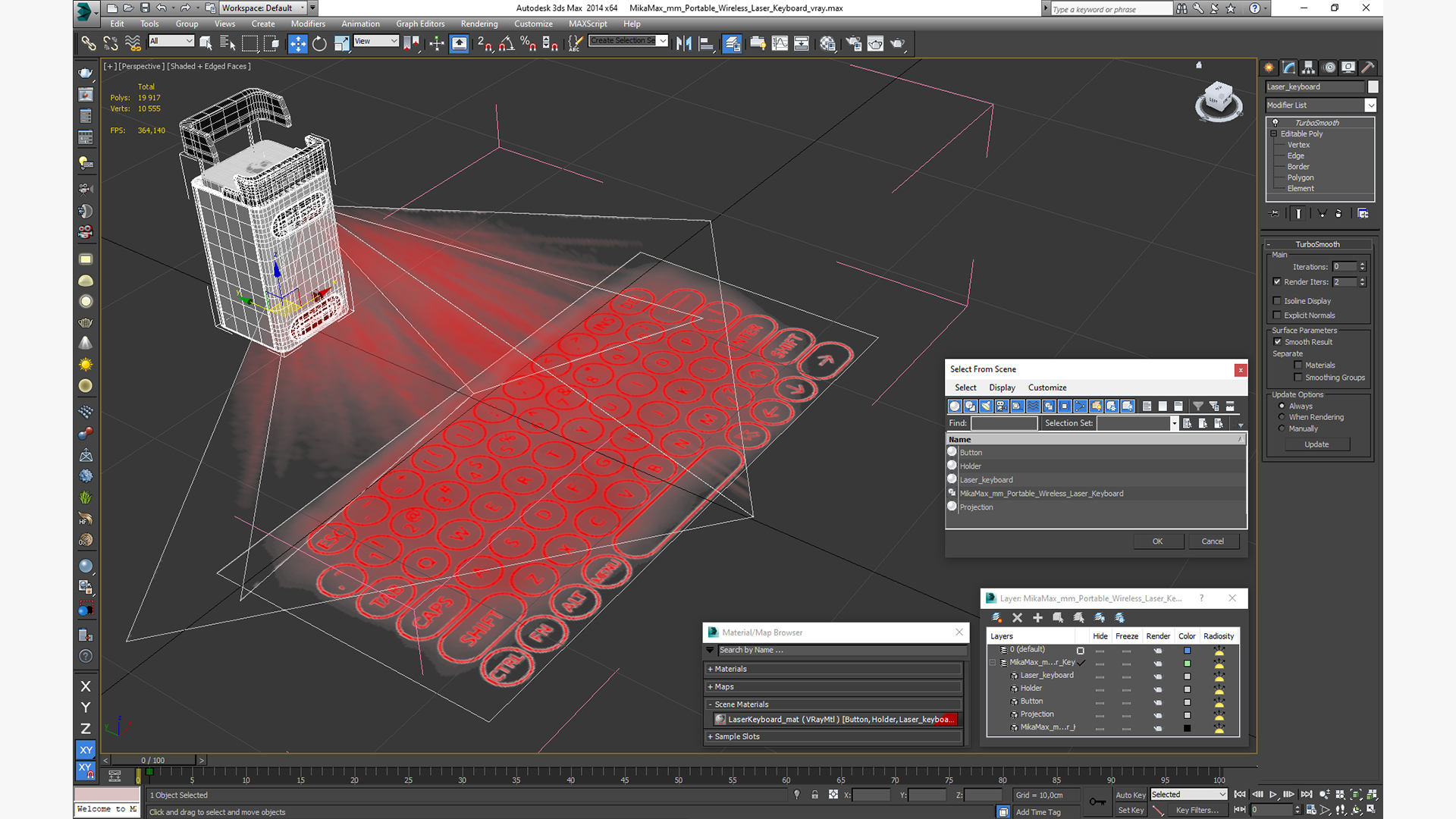
Task: Open Display menu in Select From Scene
Action: (1002, 388)
